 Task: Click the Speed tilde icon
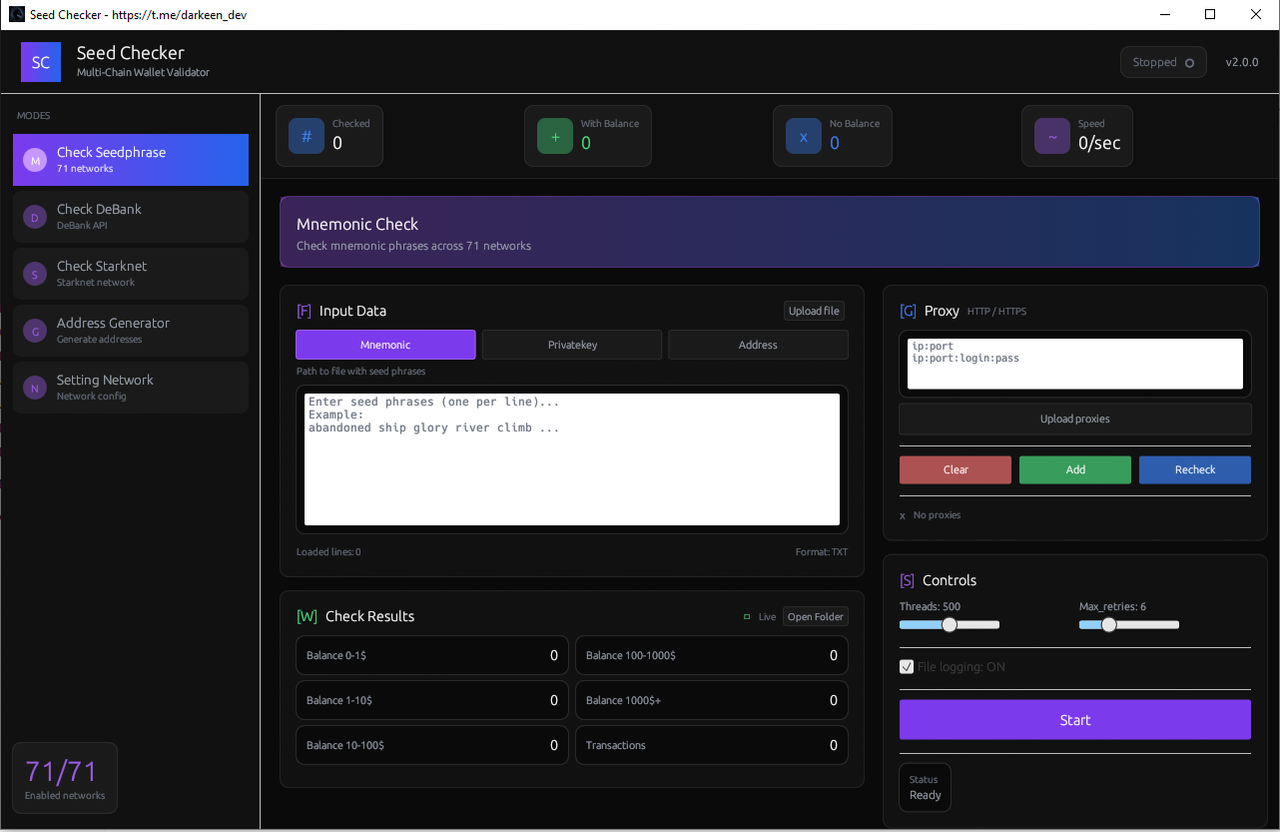[1051, 135]
